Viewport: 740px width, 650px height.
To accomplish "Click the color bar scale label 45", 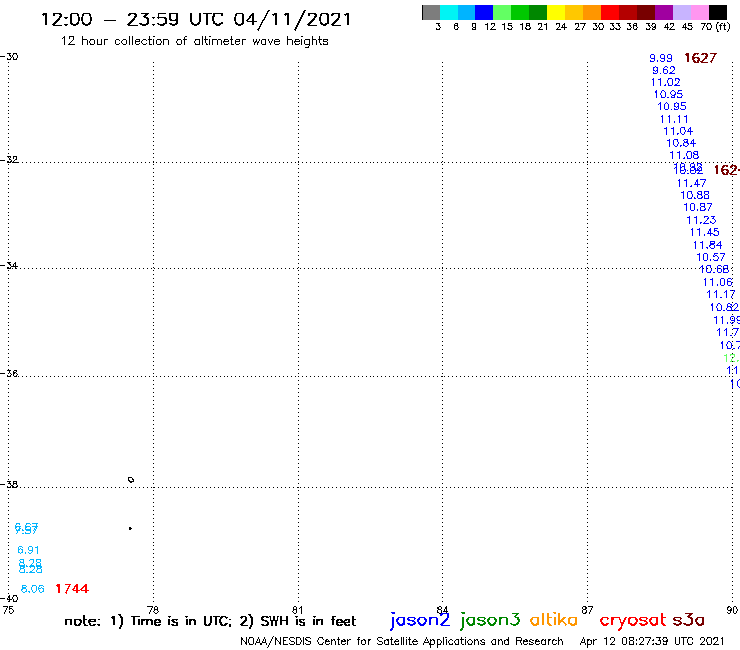I will [x=688, y=27].
